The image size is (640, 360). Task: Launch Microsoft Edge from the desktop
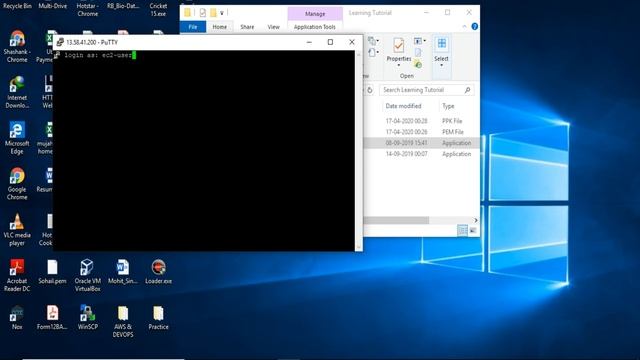(17, 138)
